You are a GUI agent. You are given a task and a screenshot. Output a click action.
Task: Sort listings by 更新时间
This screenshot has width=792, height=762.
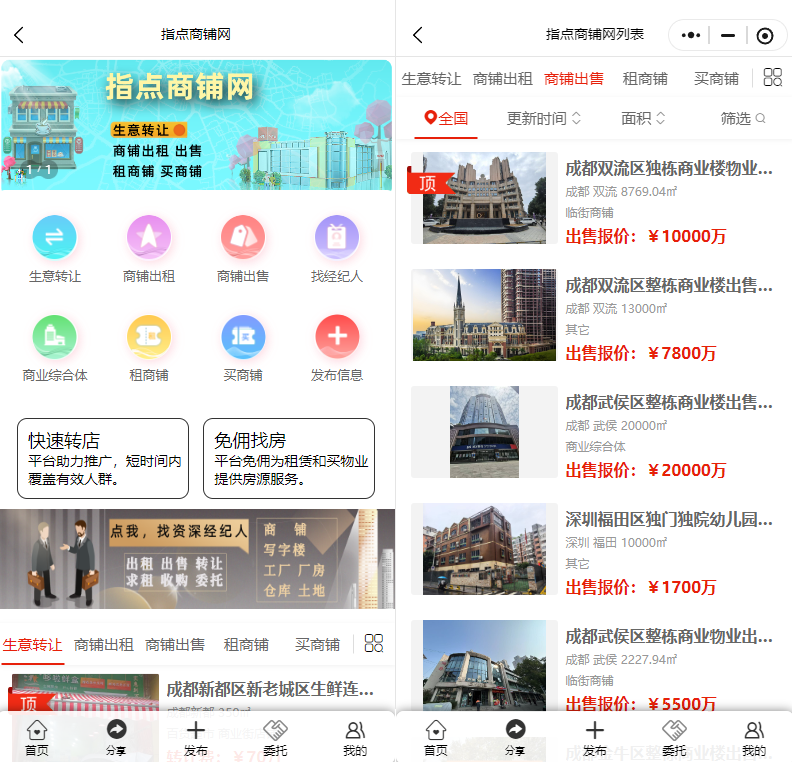pyautogui.click(x=543, y=118)
